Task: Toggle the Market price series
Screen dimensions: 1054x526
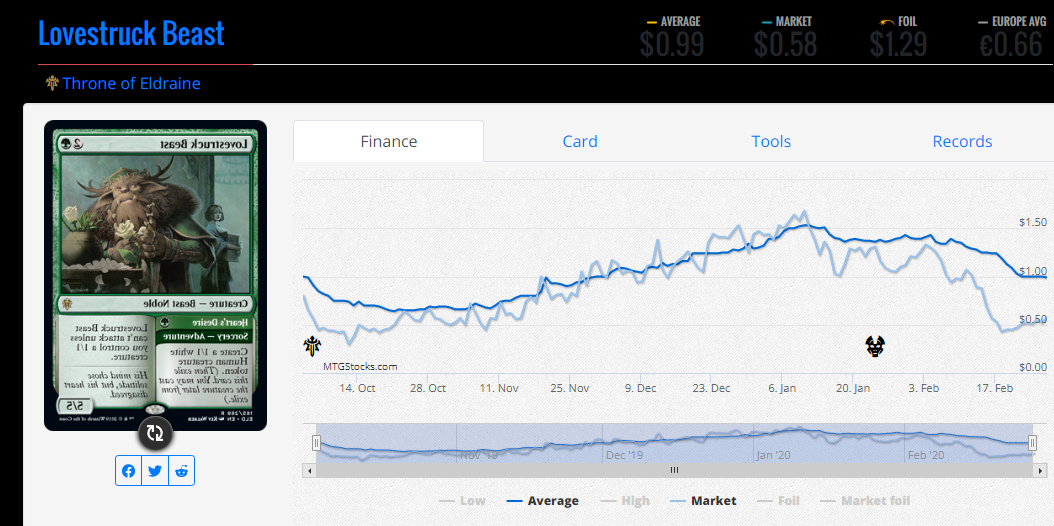Action: [703, 500]
